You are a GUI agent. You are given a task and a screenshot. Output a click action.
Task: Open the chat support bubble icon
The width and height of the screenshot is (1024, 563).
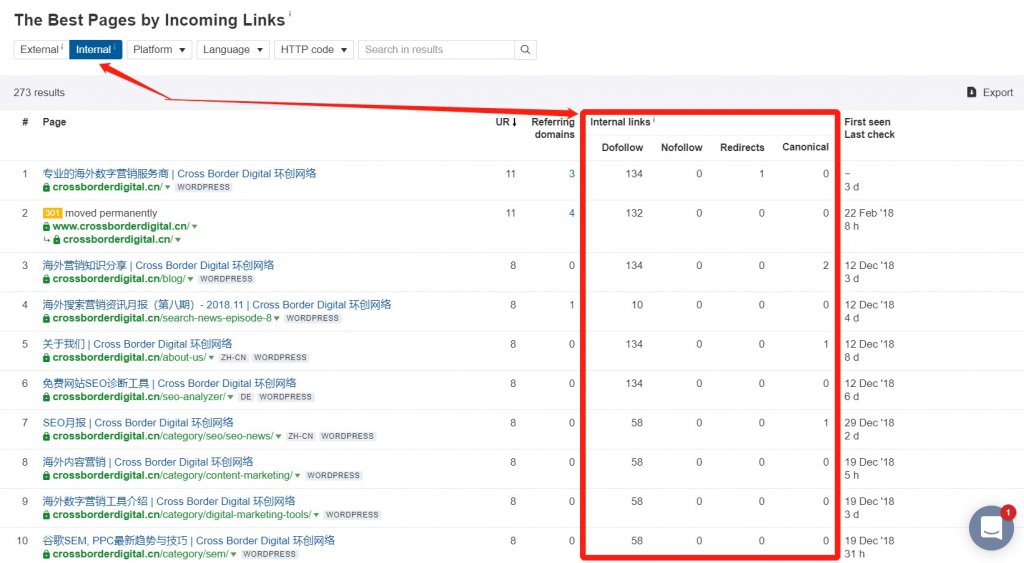pyautogui.click(x=991, y=528)
